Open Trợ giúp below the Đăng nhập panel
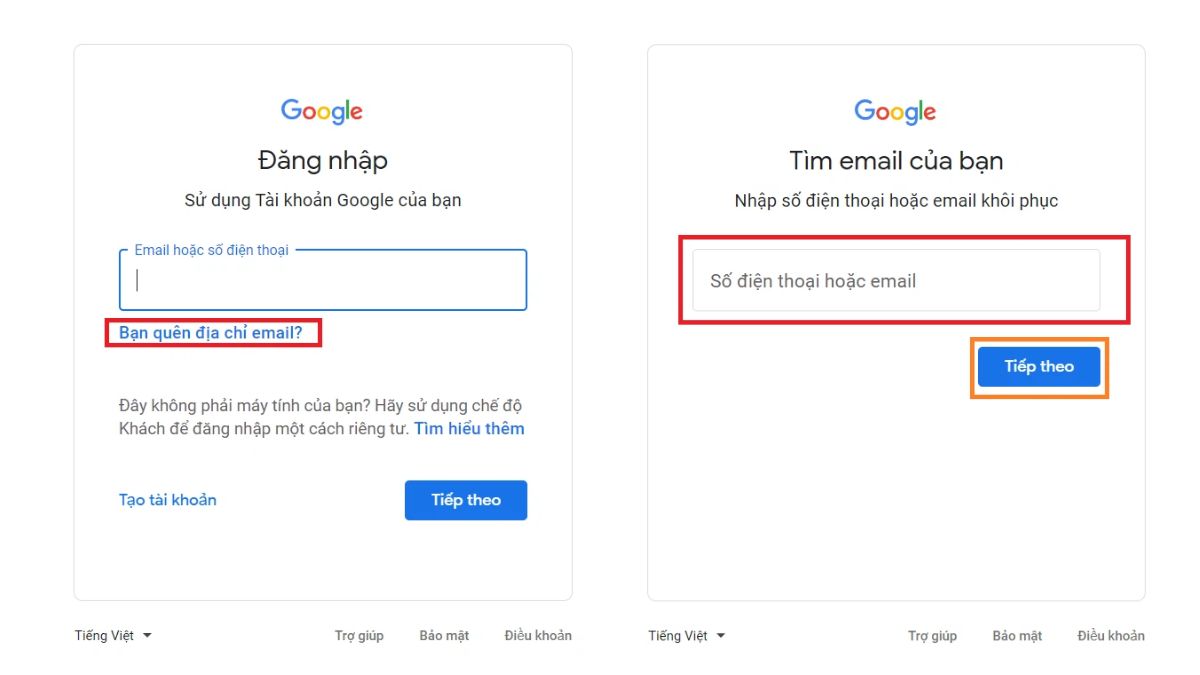 point(359,636)
